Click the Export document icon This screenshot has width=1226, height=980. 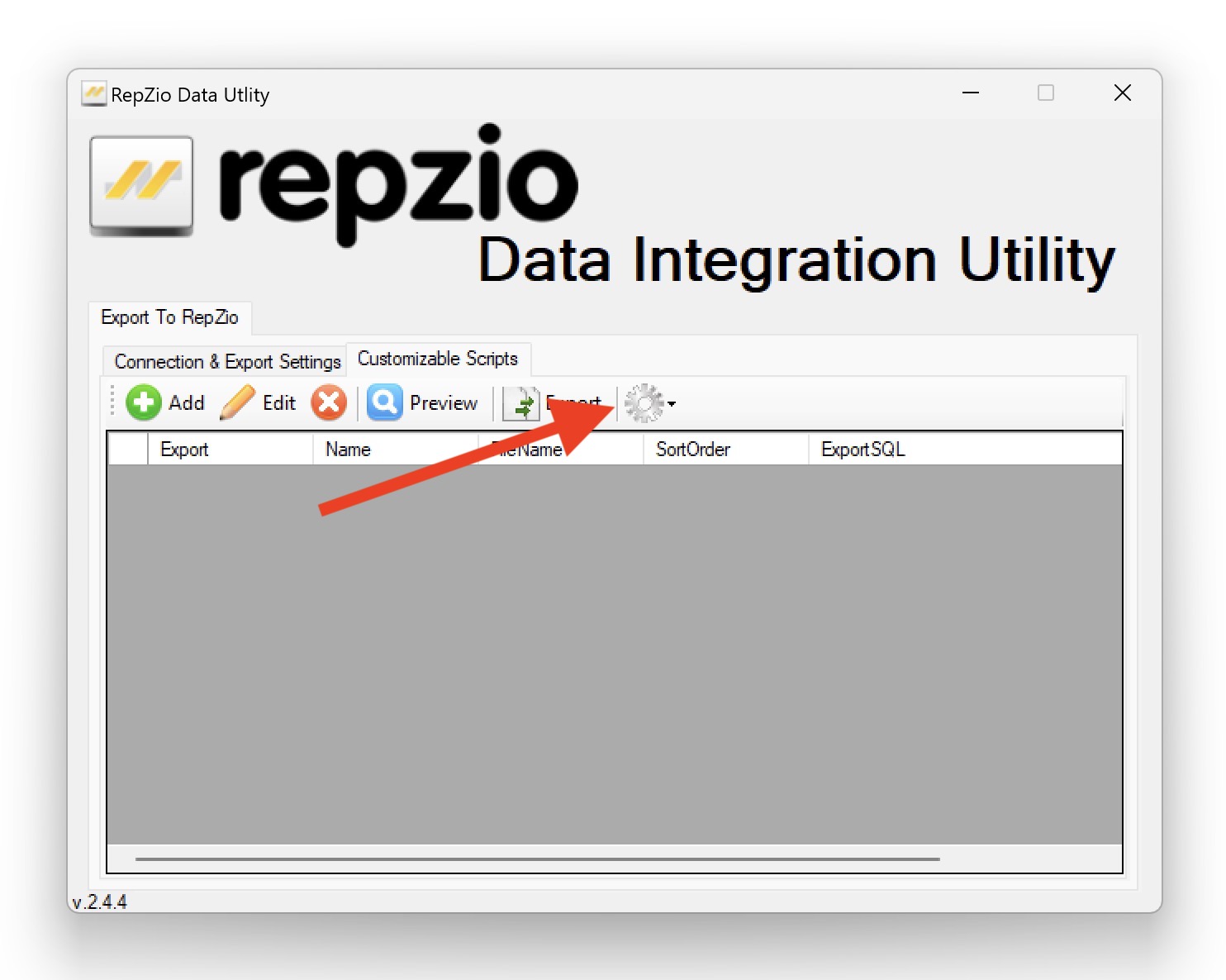tap(520, 403)
